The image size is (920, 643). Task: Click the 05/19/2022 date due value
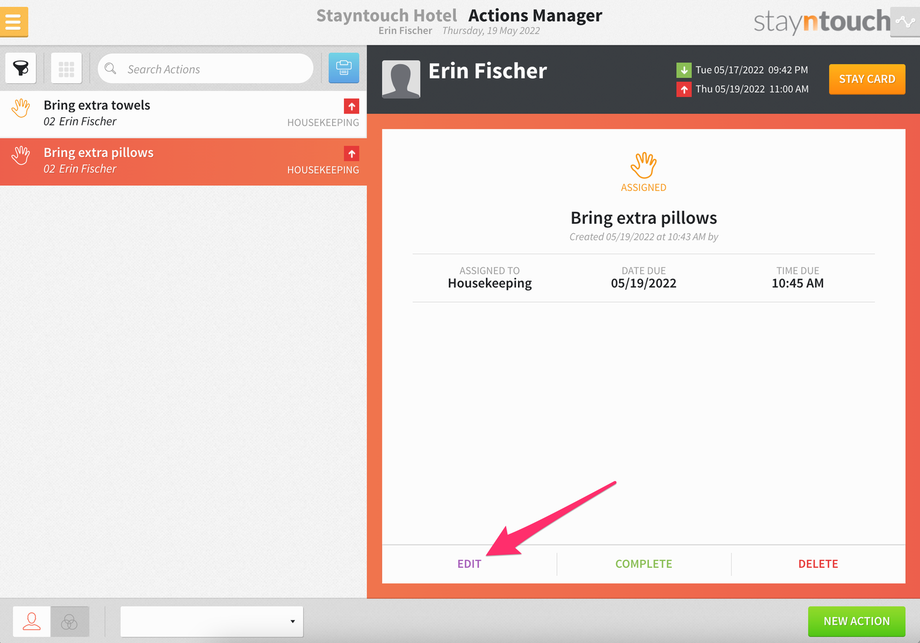(x=644, y=283)
